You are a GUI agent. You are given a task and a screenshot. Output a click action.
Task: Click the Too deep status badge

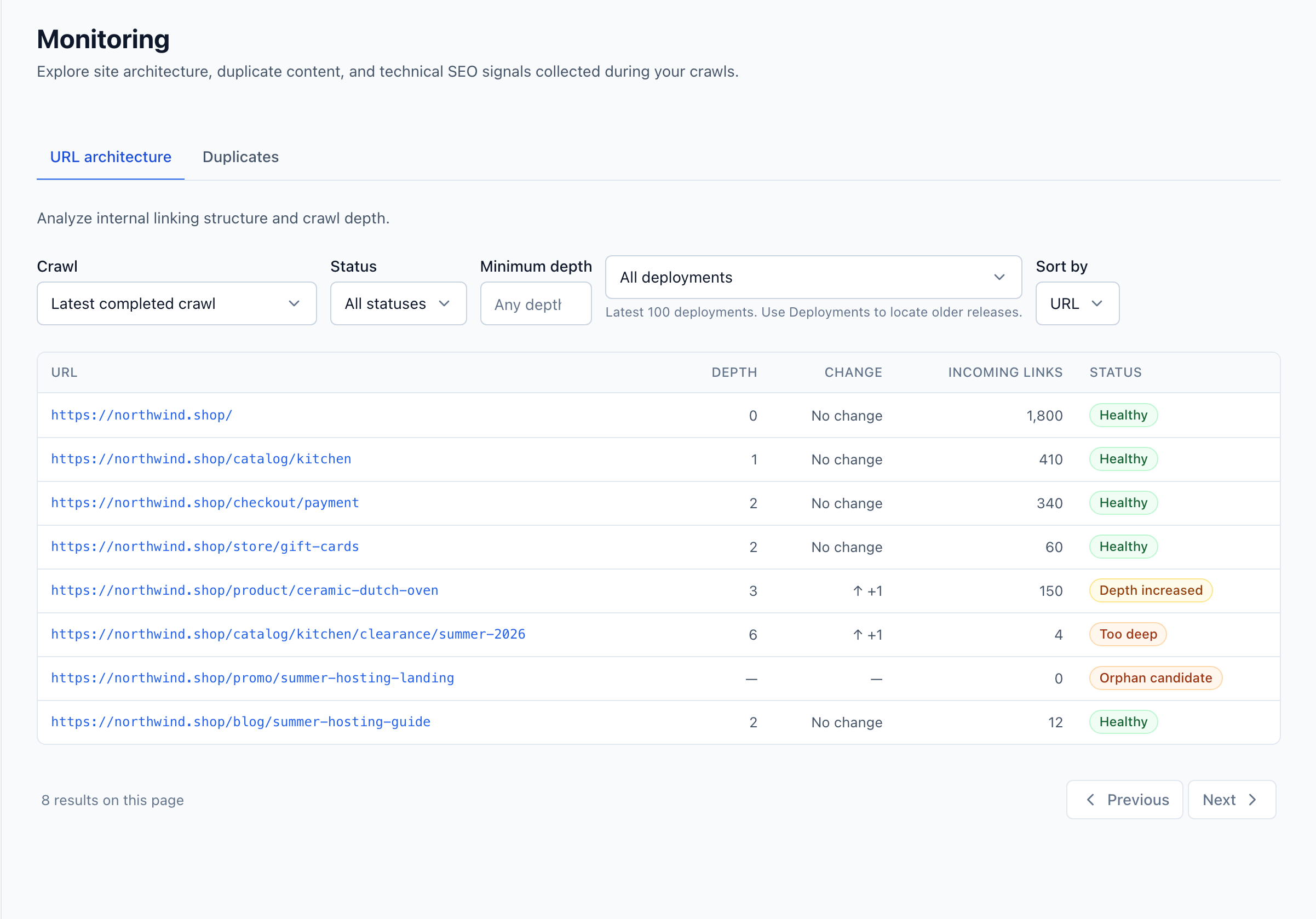(1128, 634)
